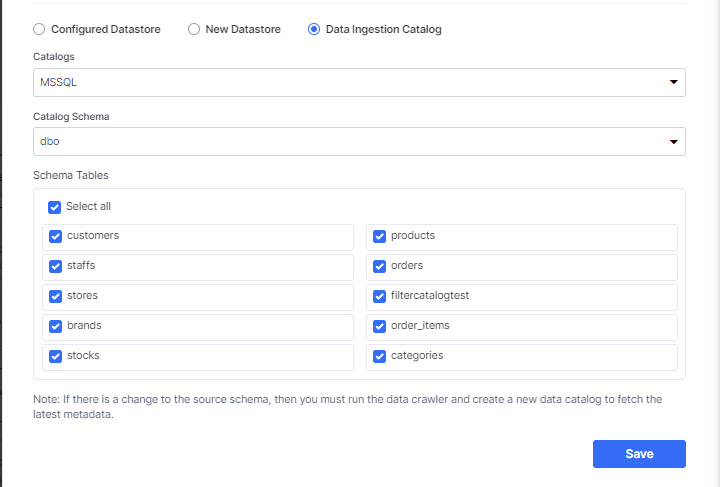Choose the New Datastore option
720x487 pixels.
pyautogui.click(x=194, y=29)
